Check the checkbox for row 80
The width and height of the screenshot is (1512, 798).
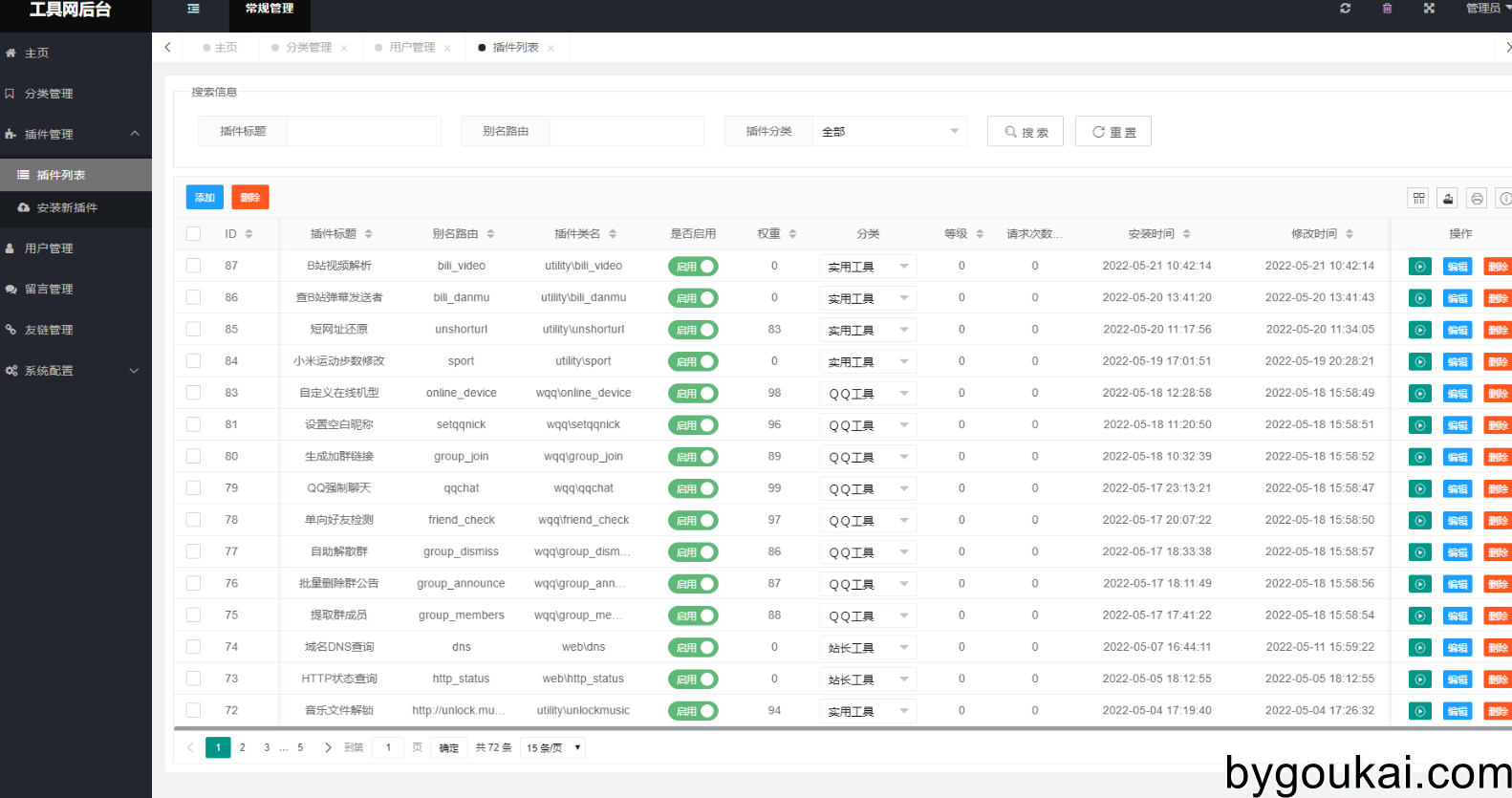pyautogui.click(x=193, y=456)
